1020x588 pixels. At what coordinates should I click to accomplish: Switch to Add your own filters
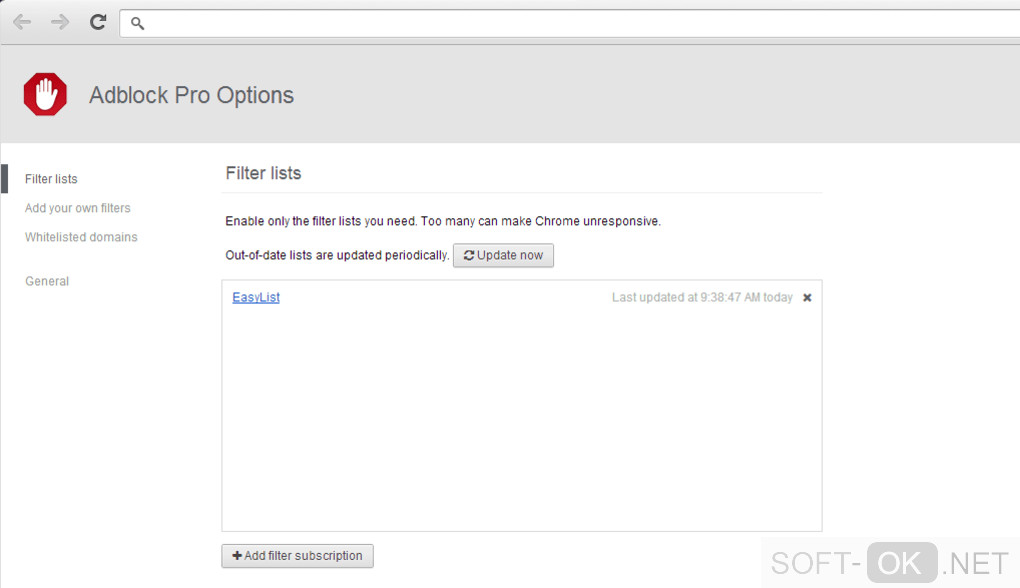click(x=78, y=208)
